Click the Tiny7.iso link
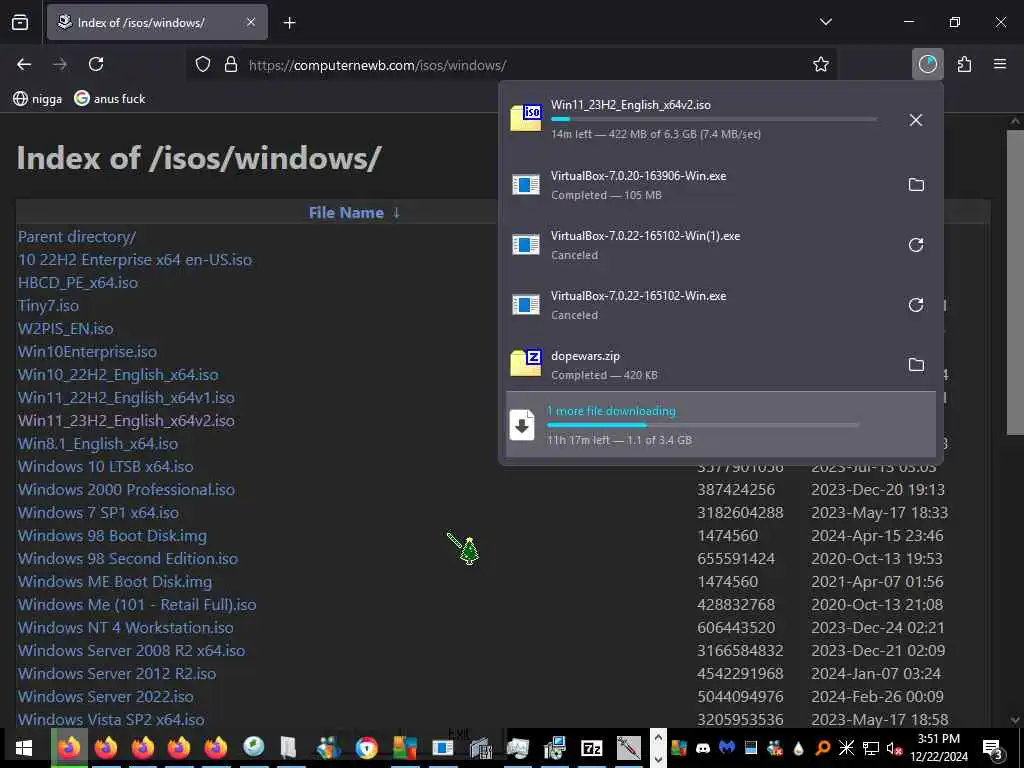The width and height of the screenshot is (1024, 768). (x=48, y=306)
